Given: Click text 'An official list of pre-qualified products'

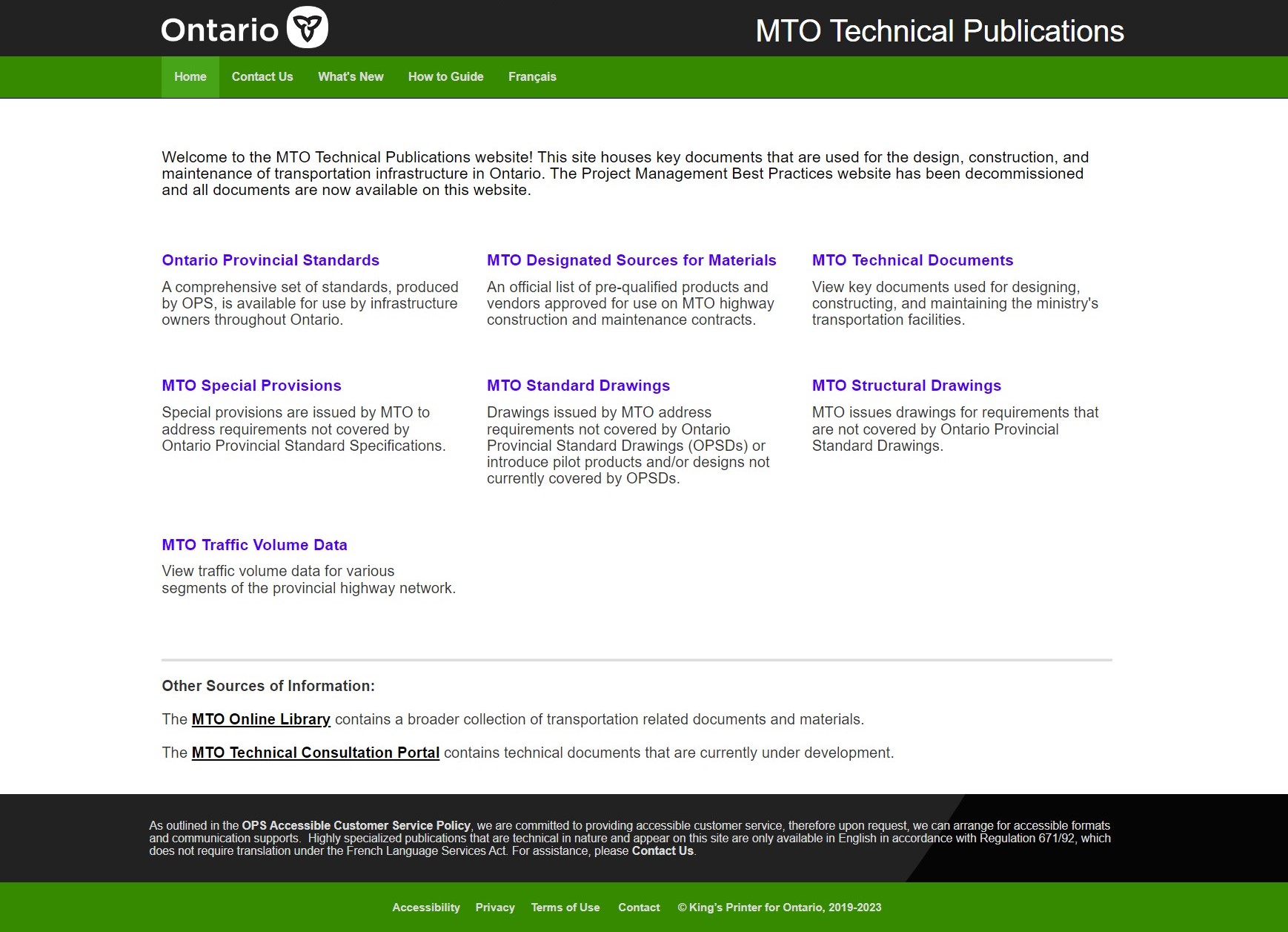Looking at the screenshot, I should pyautogui.click(x=631, y=303).
